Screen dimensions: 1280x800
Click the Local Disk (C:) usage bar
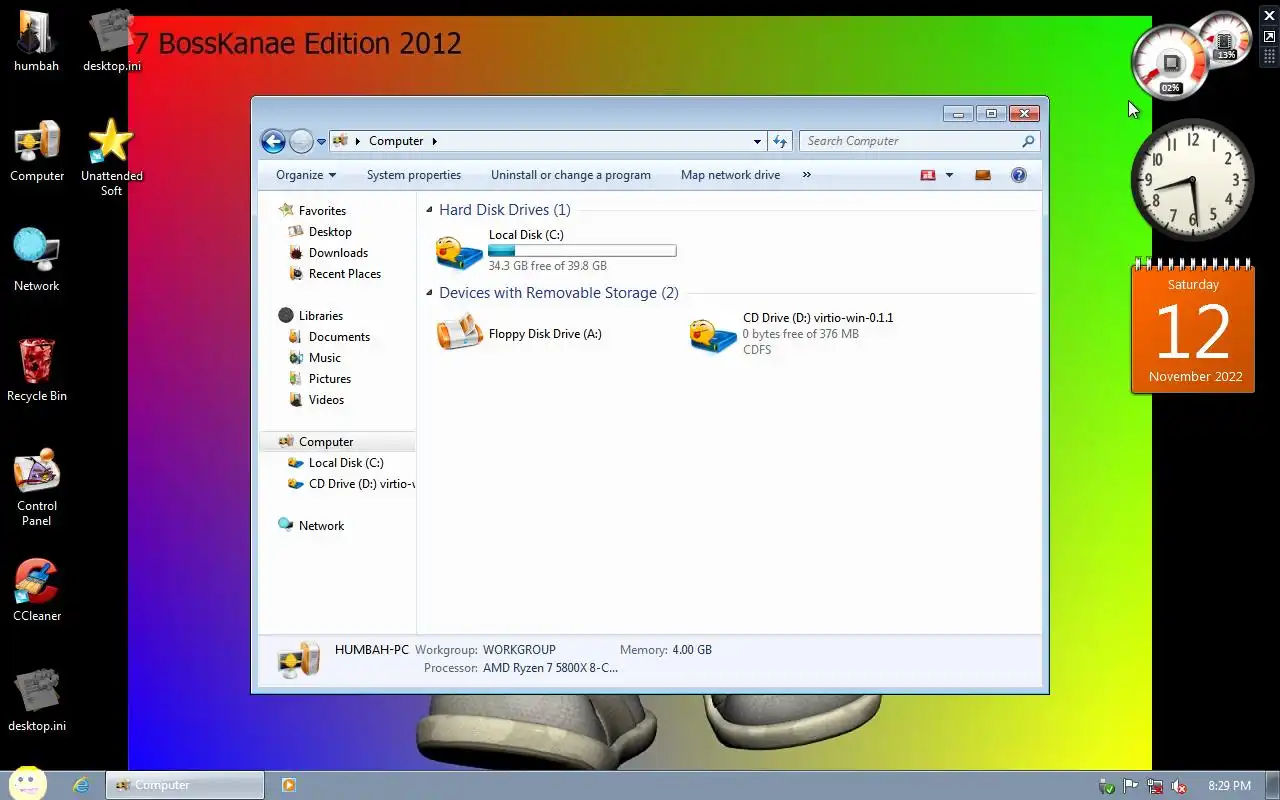[x=582, y=251]
